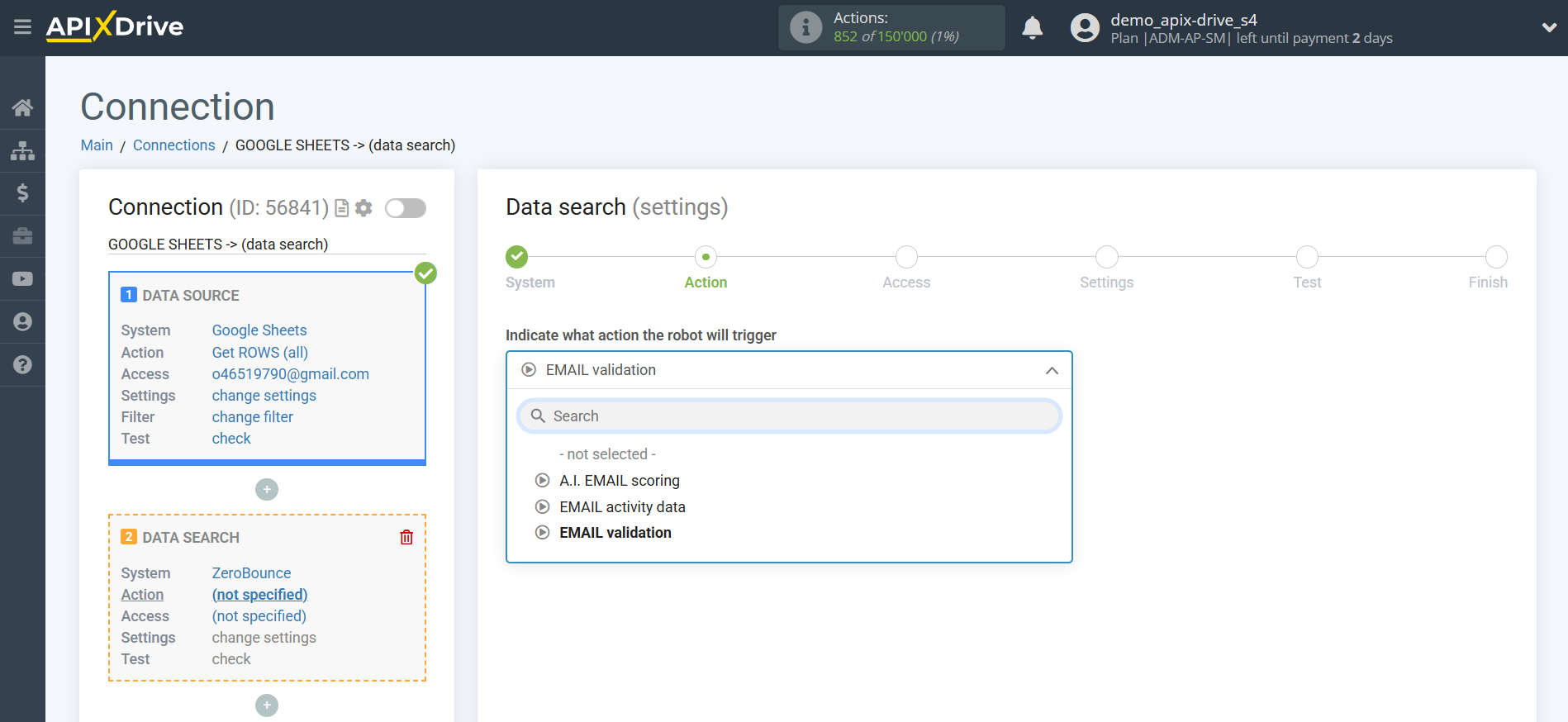Open the YouTube video tutorials sidebar icon
Image resolution: width=1568 pixels, height=722 pixels.
(x=22, y=279)
